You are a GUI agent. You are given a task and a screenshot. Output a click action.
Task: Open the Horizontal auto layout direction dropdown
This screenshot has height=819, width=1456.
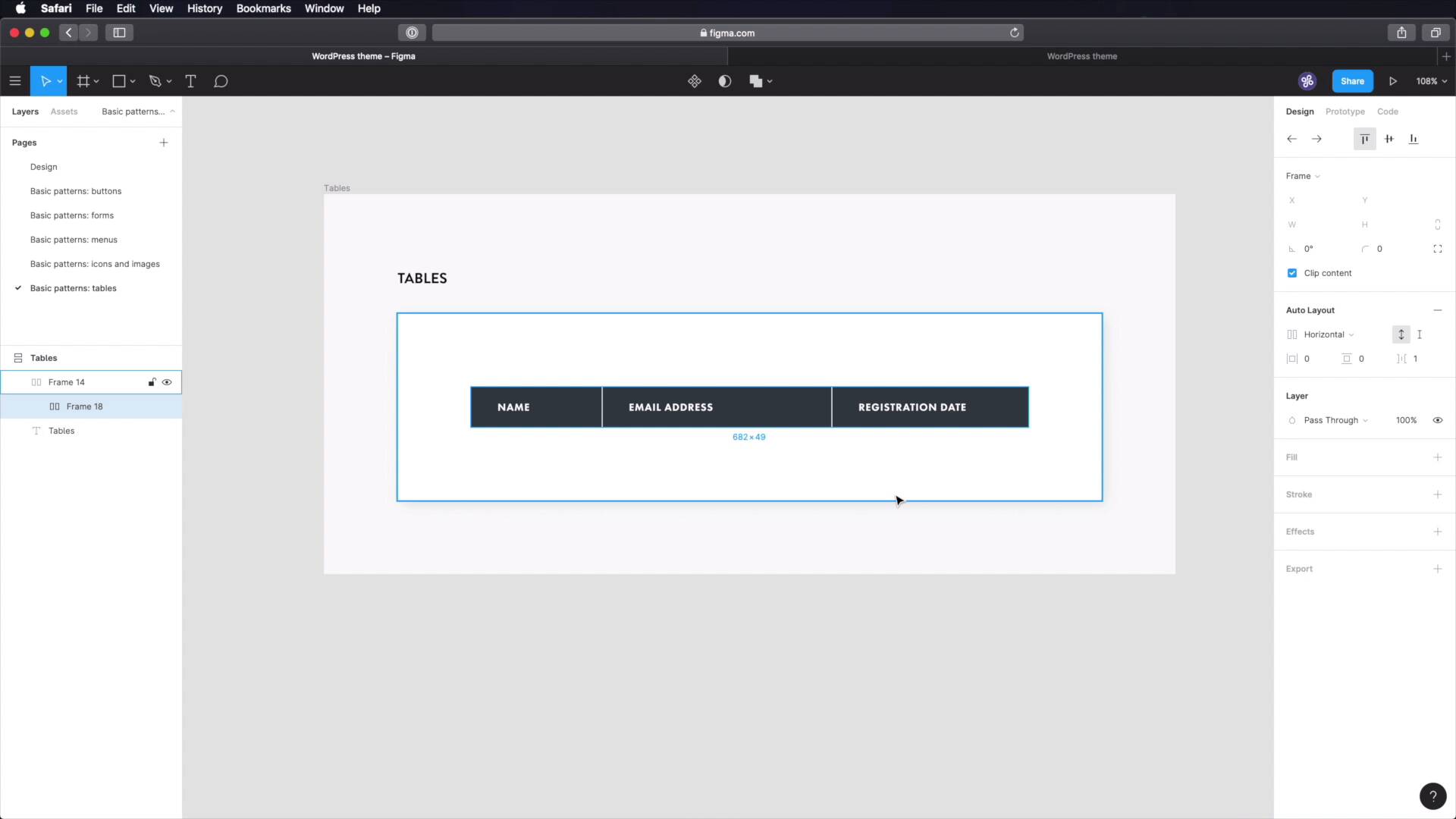1350,334
